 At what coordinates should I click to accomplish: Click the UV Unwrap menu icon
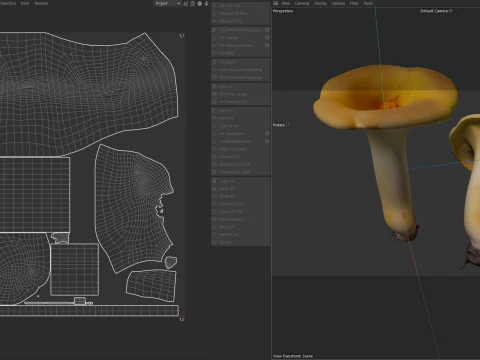pyautogui.click(x=214, y=38)
